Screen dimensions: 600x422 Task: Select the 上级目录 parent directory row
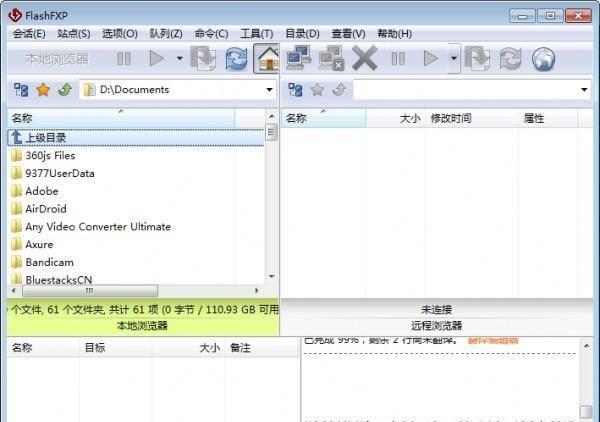pos(136,138)
